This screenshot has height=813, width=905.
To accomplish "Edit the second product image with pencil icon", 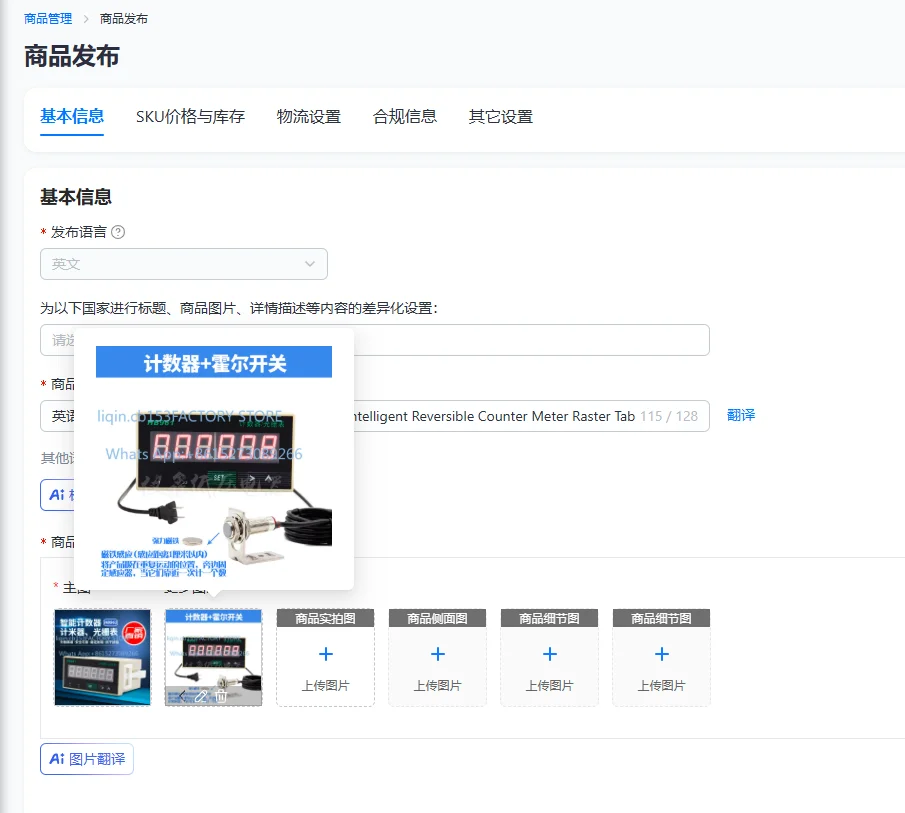I will tap(201, 696).
